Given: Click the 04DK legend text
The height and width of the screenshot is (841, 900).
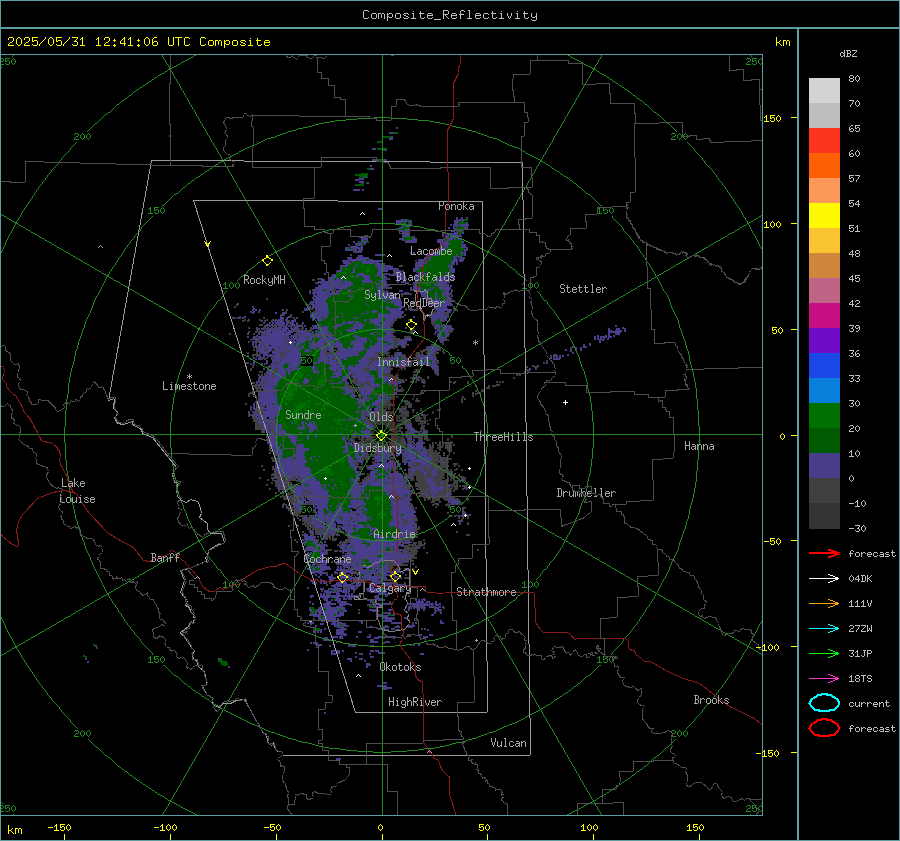Looking at the screenshot, I should pyautogui.click(x=860, y=579).
